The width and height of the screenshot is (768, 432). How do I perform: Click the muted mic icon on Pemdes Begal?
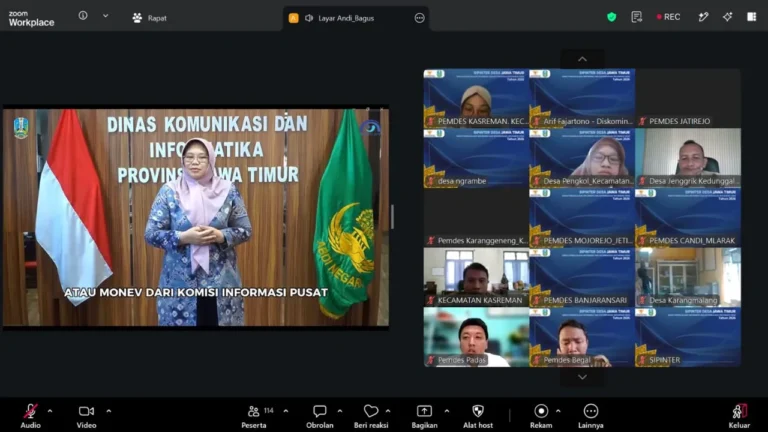[x=537, y=360]
